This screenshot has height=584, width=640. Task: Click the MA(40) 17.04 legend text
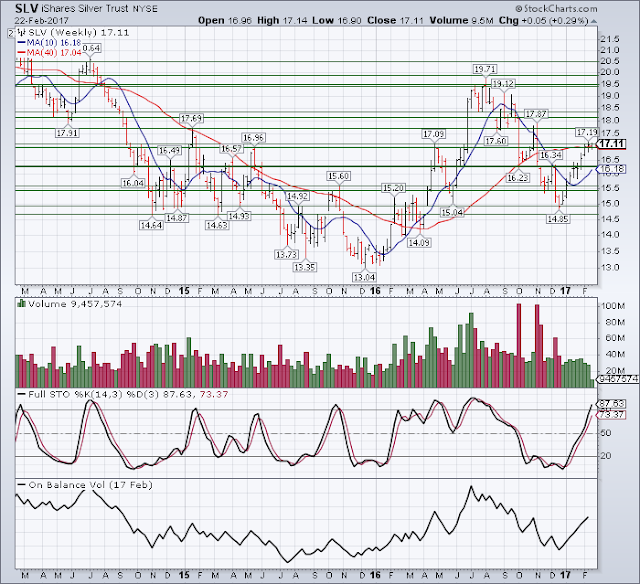[x=53, y=53]
